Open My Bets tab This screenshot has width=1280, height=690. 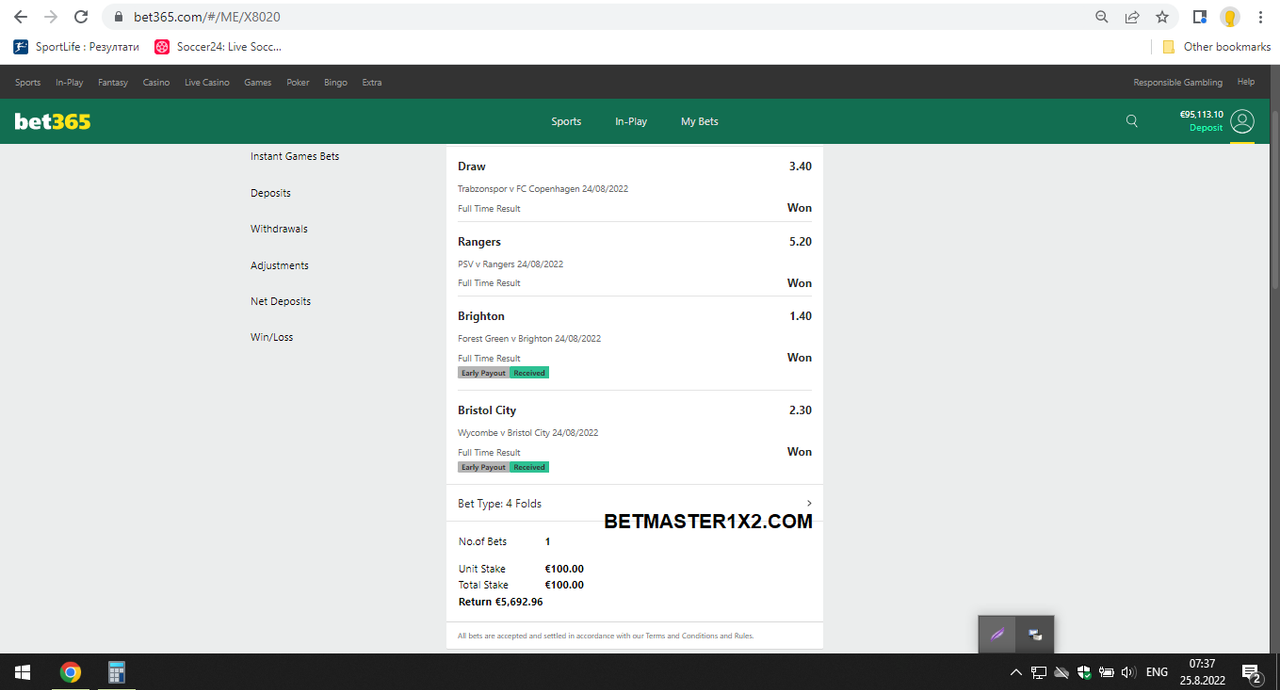point(700,121)
